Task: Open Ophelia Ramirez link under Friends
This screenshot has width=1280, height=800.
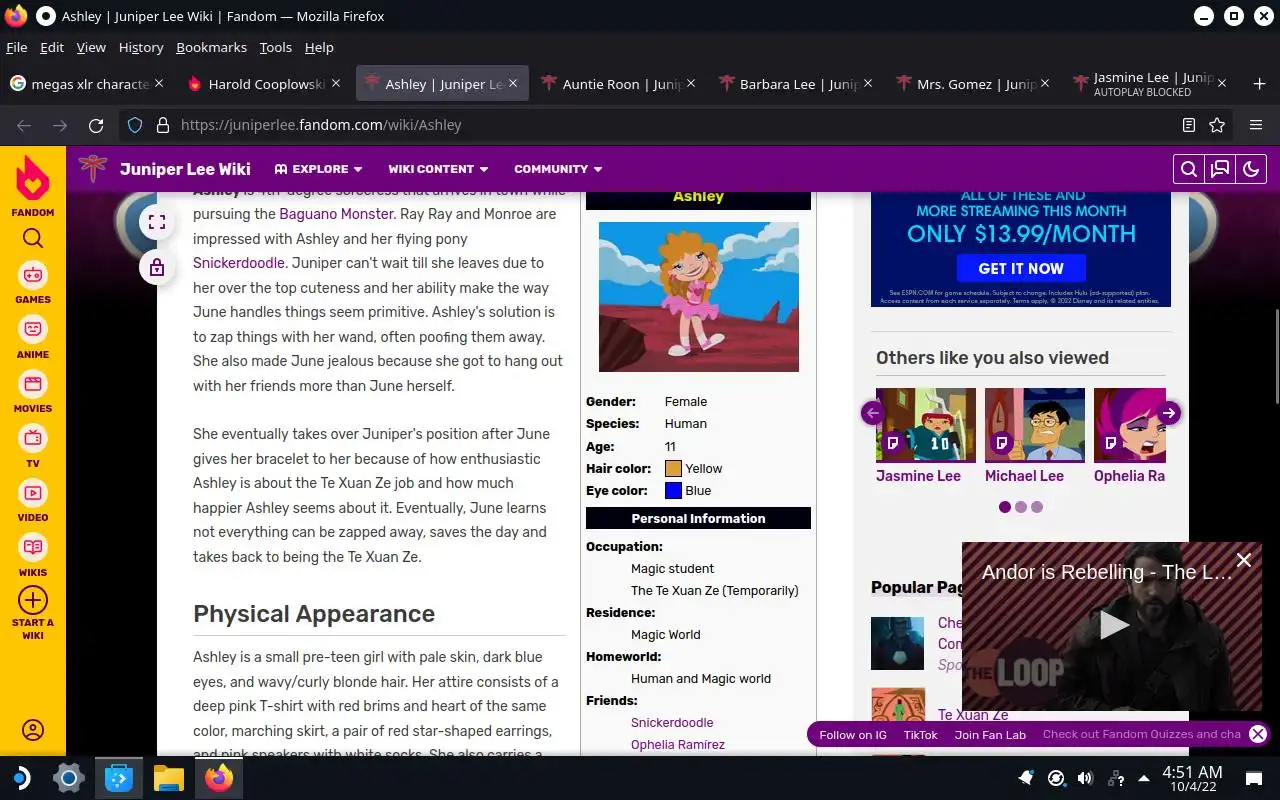Action: pyautogui.click(x=678, y=744)
